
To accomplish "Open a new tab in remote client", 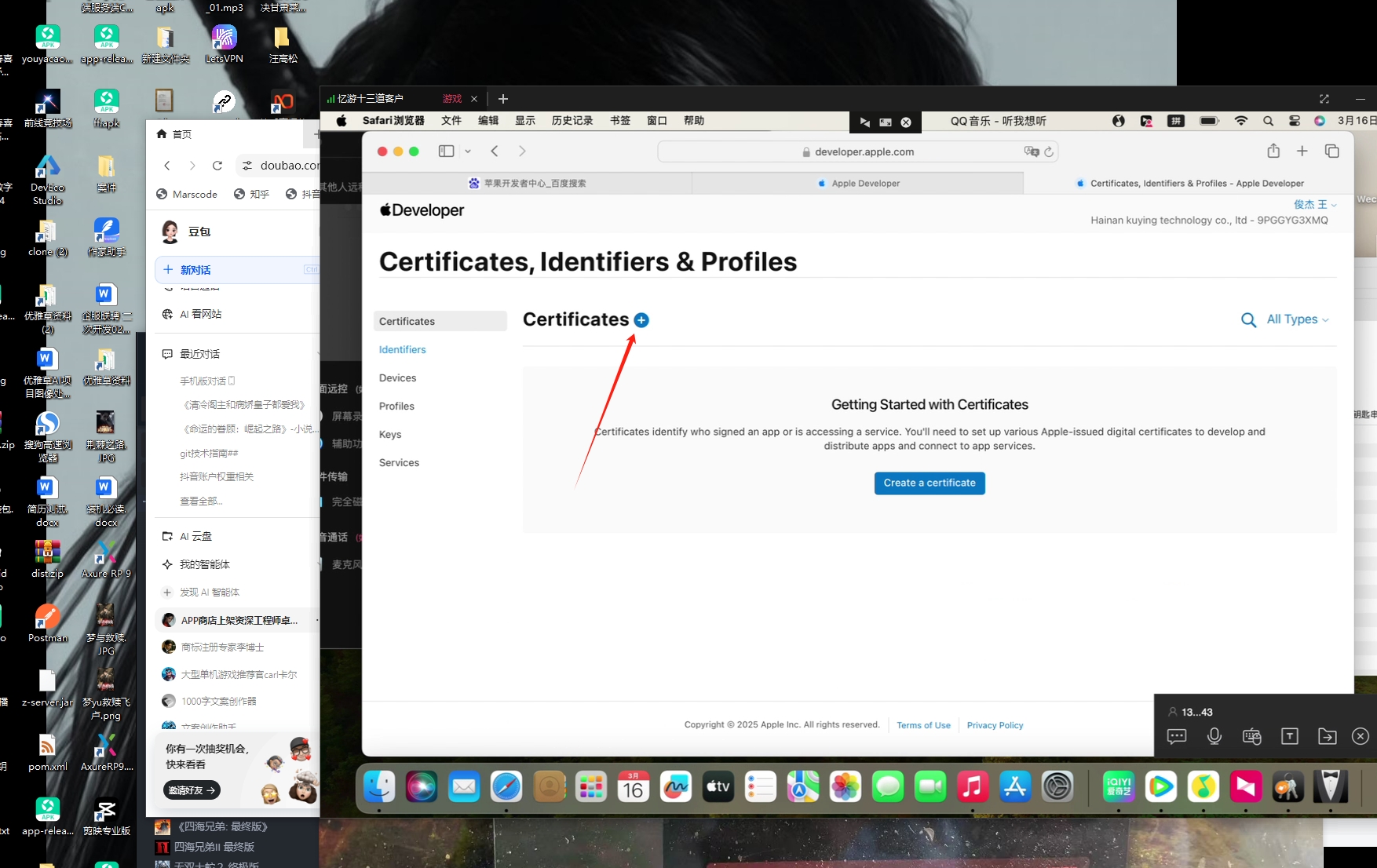I will (503, 99).
